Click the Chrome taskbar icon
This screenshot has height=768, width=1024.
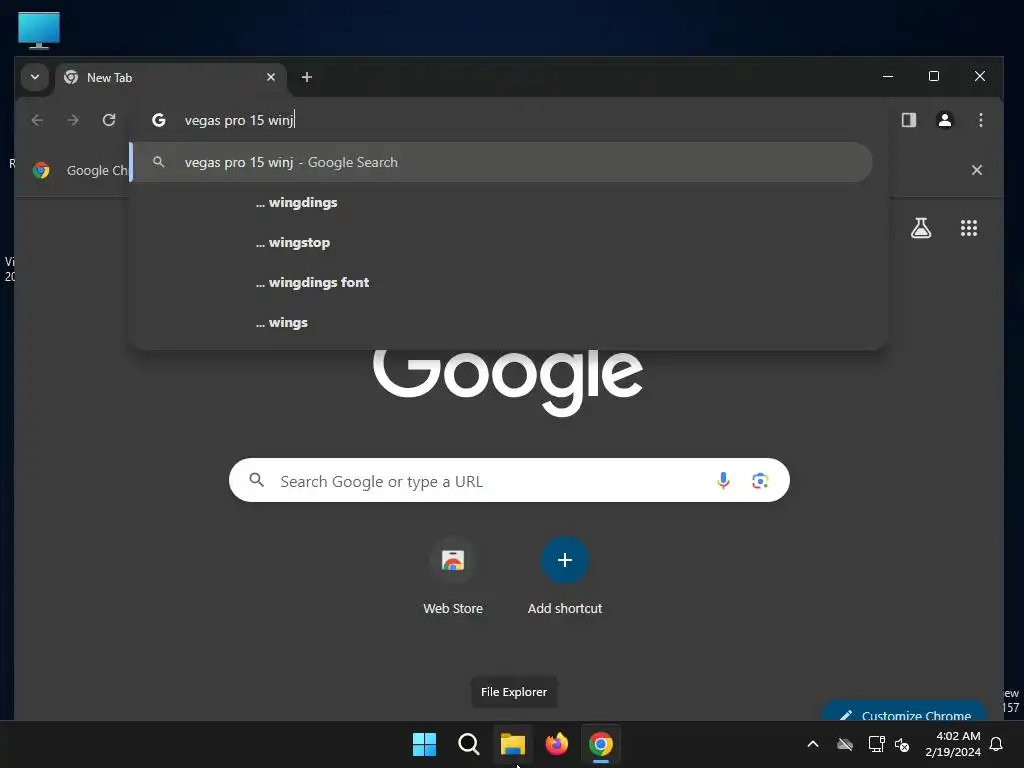point(601,744)
